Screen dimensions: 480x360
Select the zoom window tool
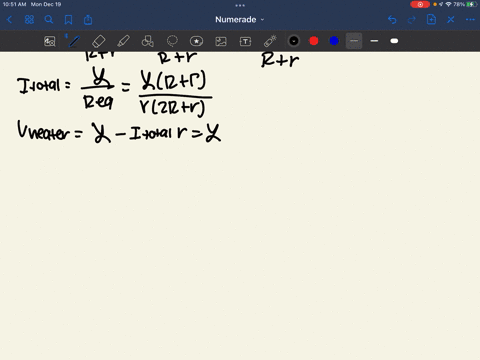[x=50, y=41]
